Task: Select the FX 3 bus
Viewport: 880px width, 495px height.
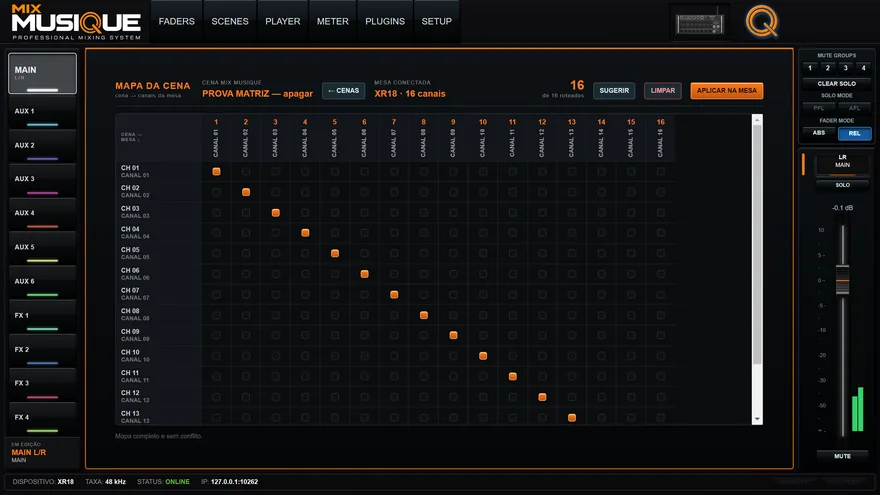Action: (x=42, y=384)
